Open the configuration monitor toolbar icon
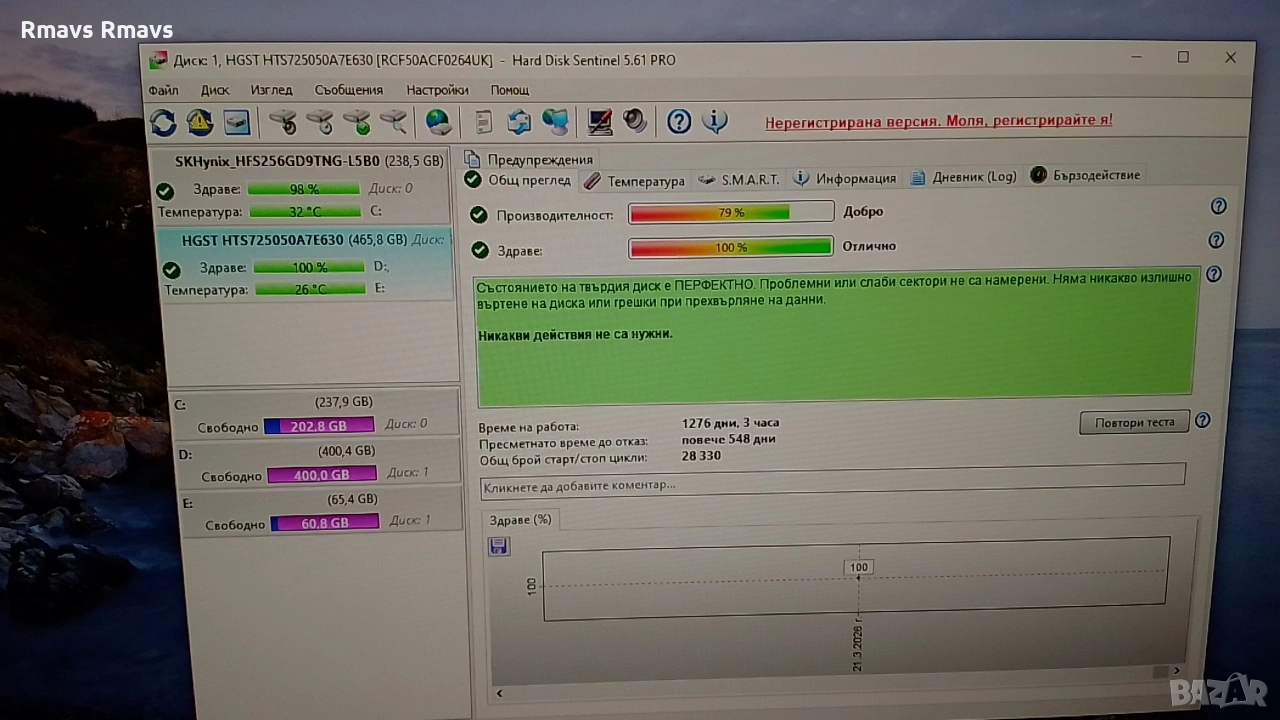Viewport: 1280px width, 720px height. (x=599, y=122)
